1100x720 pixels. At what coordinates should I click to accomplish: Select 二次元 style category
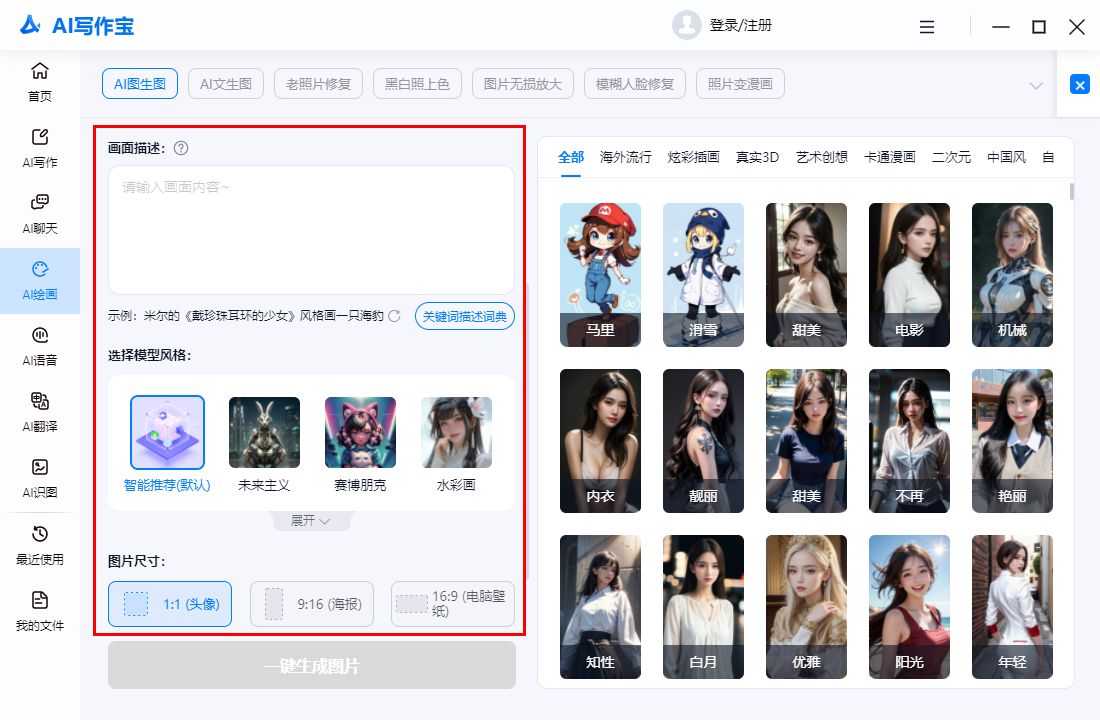[951, 157]
